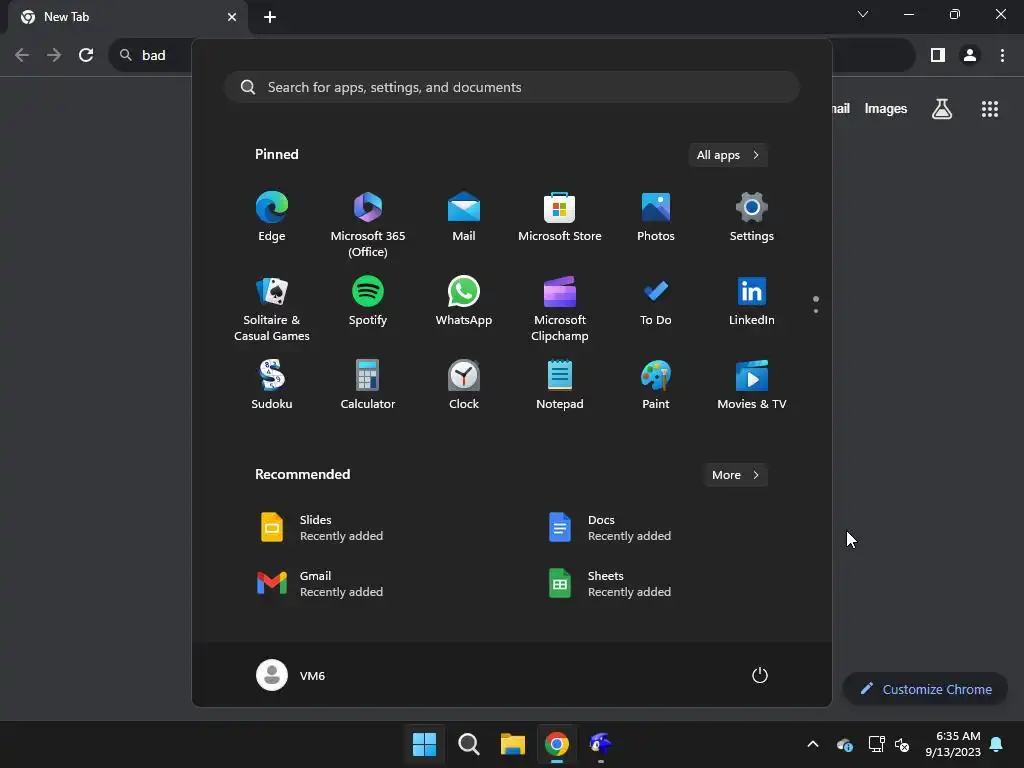Viewport: 1024px width, 768px height.
Task: Switch to Chrome on the taskbar
Action: pyautogui.click(x=556, y=744)
